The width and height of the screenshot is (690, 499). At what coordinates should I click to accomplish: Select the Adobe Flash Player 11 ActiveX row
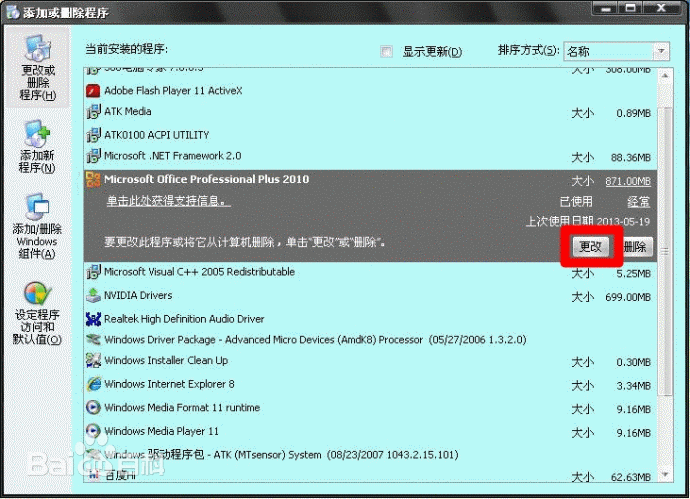(370, 91)
